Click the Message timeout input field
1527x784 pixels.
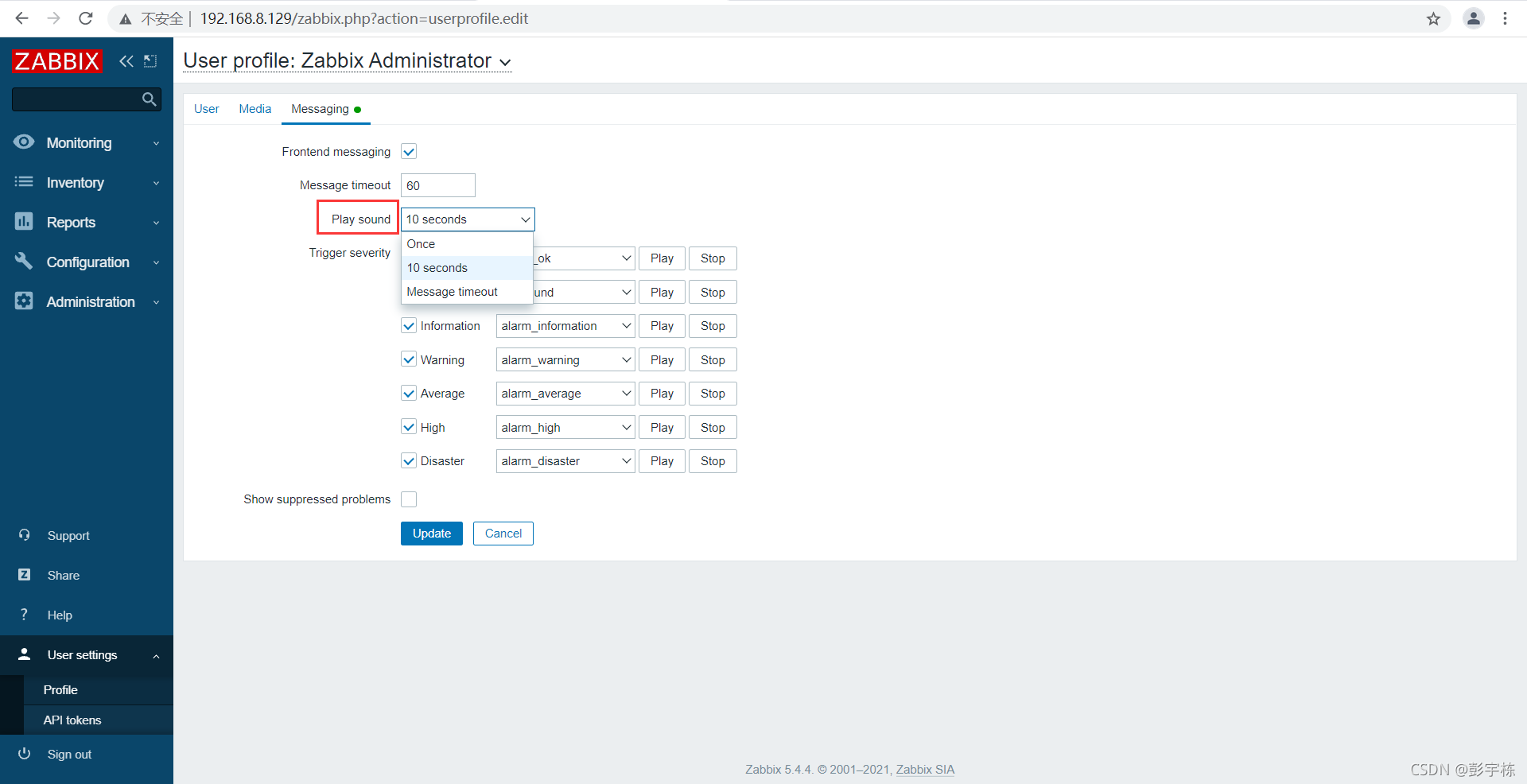coord(438,185)
